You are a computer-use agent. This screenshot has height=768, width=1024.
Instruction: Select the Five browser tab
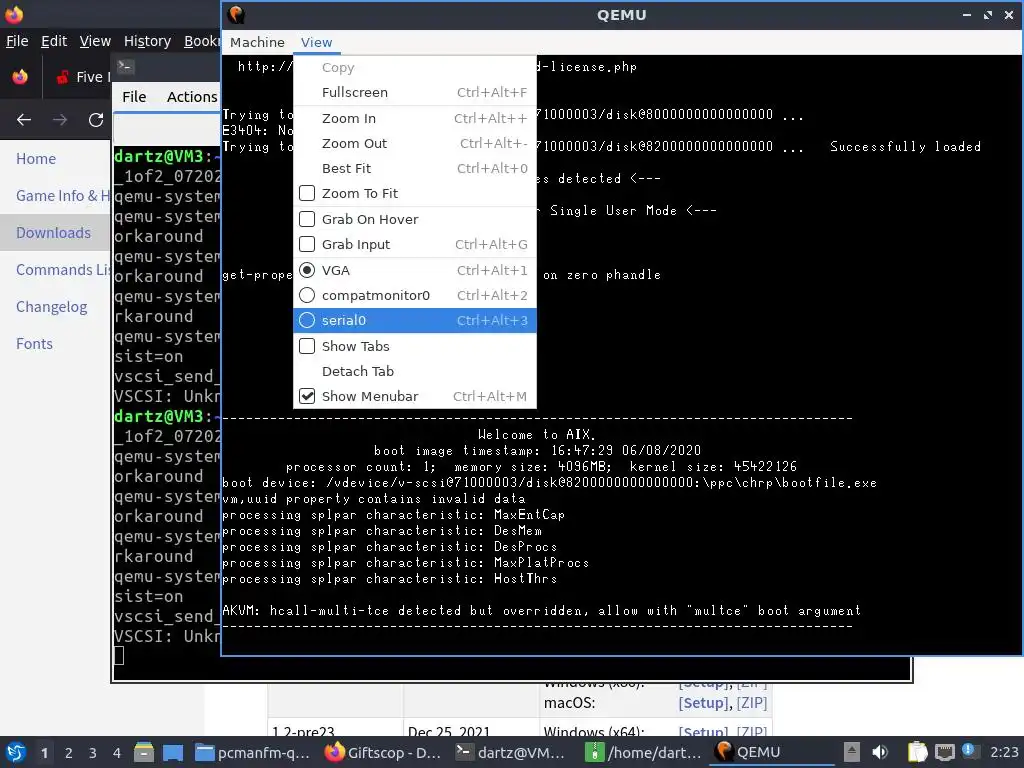click(82, 77)
